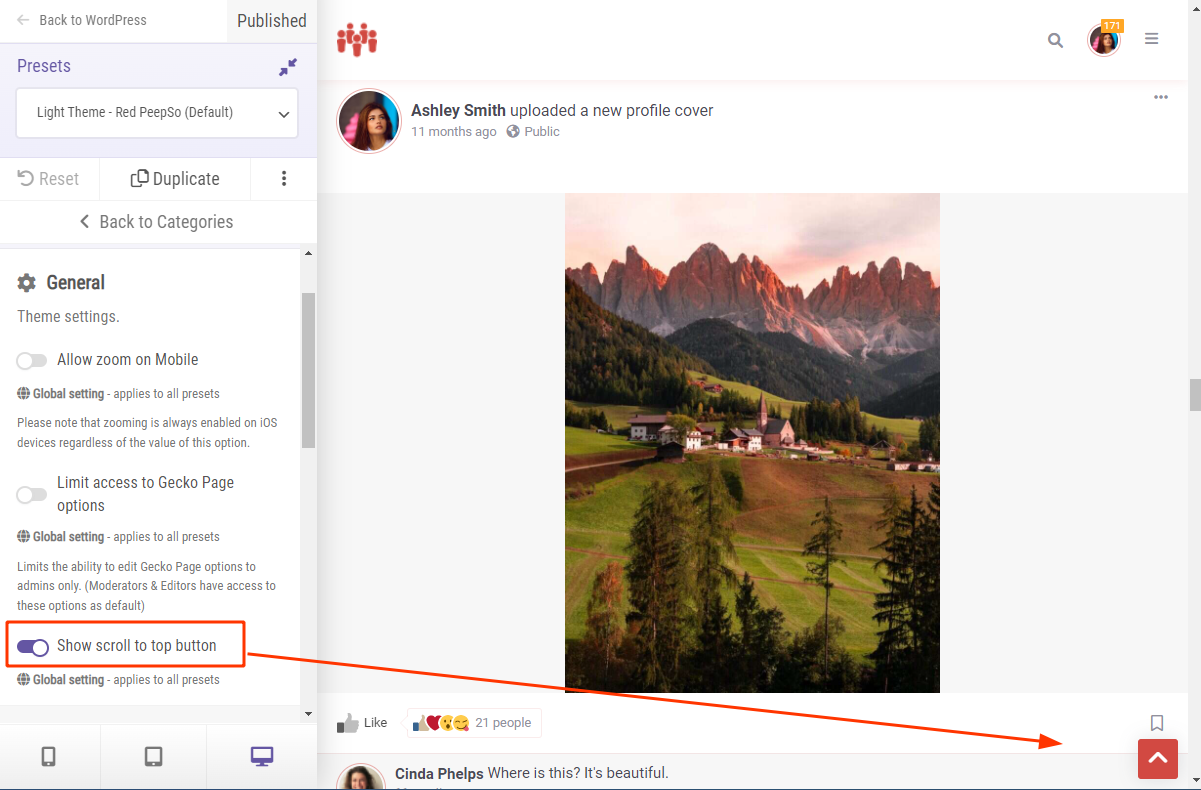The height and width of the screenshot is (790, 1201).
Task: Click Back to WordPress link
Action: [x=82, y=20]
